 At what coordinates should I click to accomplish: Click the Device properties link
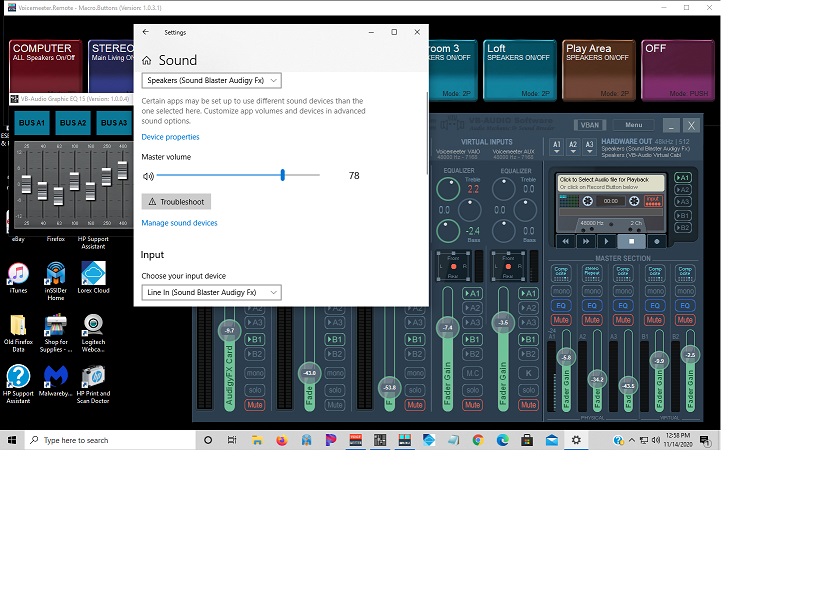(x=170, y=137)
